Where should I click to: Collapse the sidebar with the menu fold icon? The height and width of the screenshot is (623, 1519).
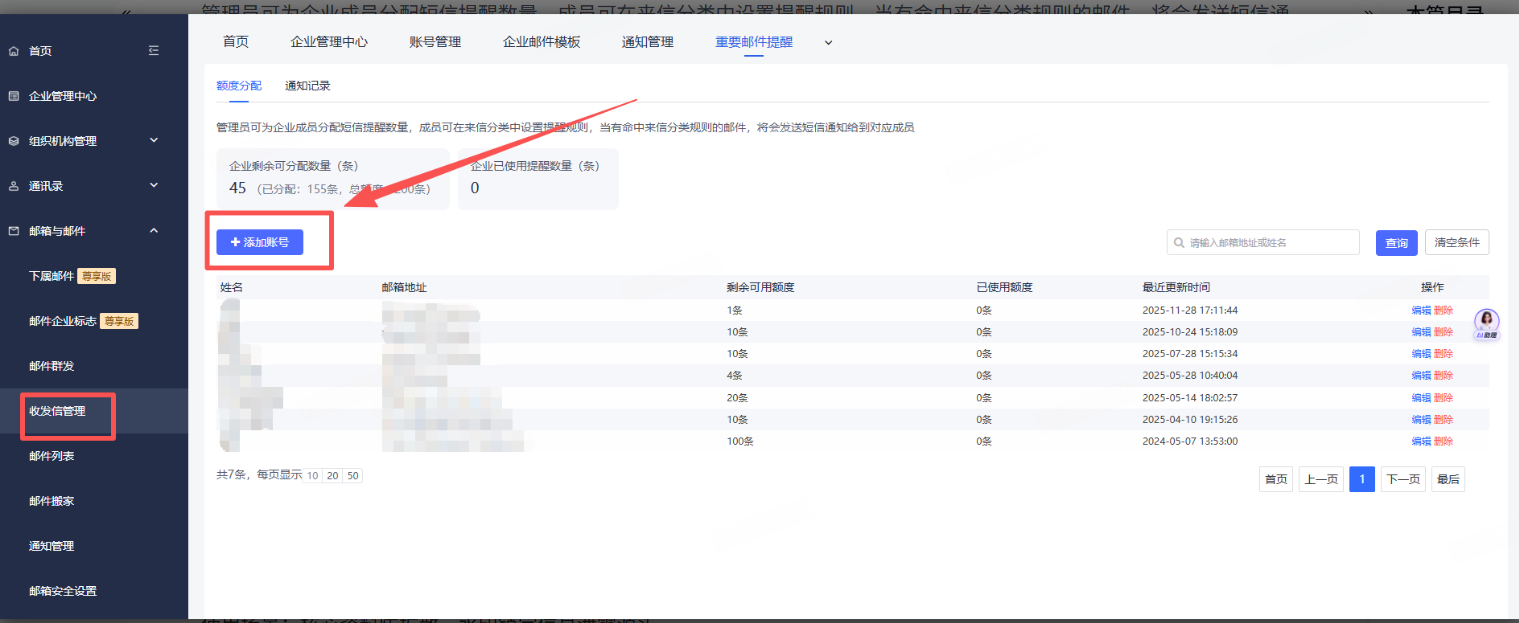click(153, 50)
